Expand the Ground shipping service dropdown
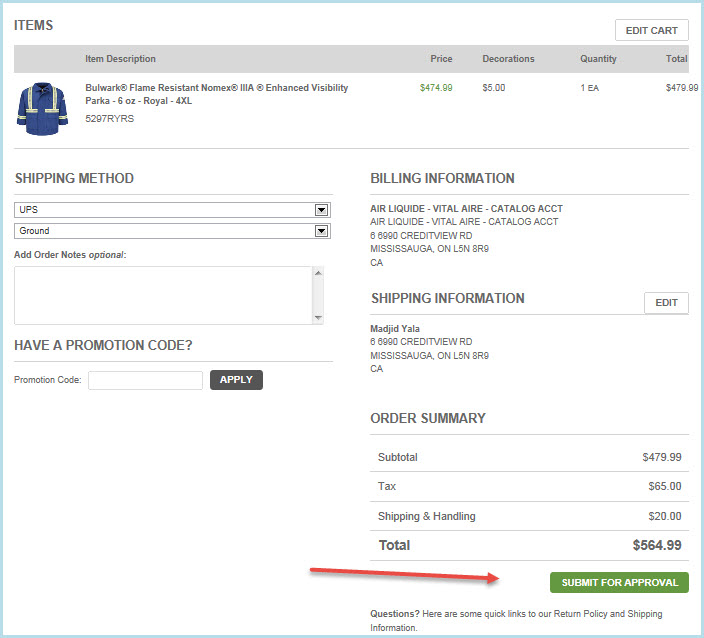Screen dimensions: 704x638 click(x=165, y=231)
